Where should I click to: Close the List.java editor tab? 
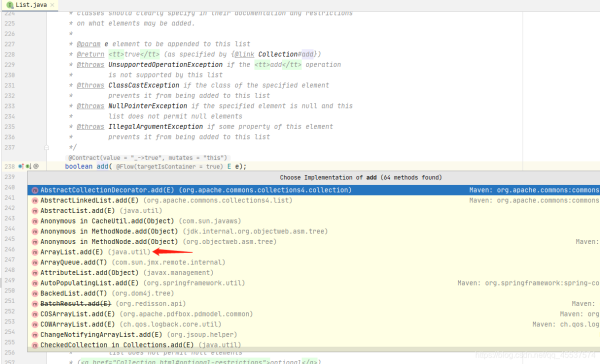tap(52, 5)
